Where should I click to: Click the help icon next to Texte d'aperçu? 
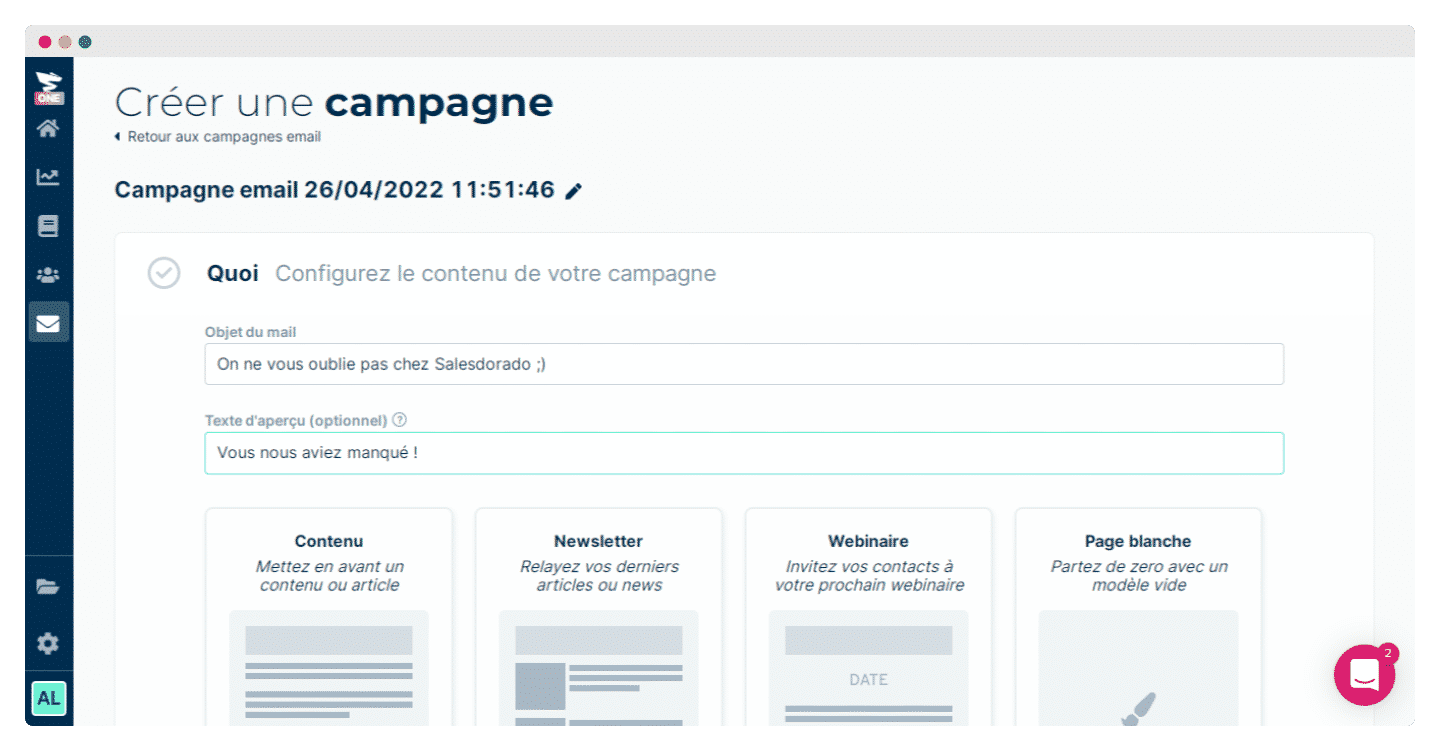pyautogui.click(x=400, y=420)
